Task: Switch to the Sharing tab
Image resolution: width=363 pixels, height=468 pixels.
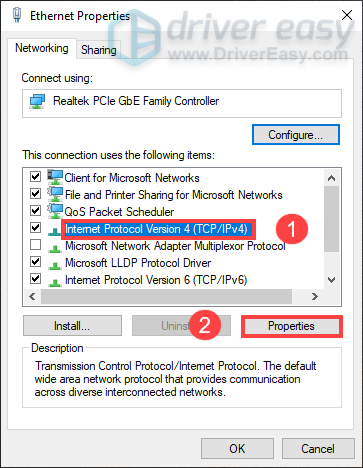Action: [99, 50]
